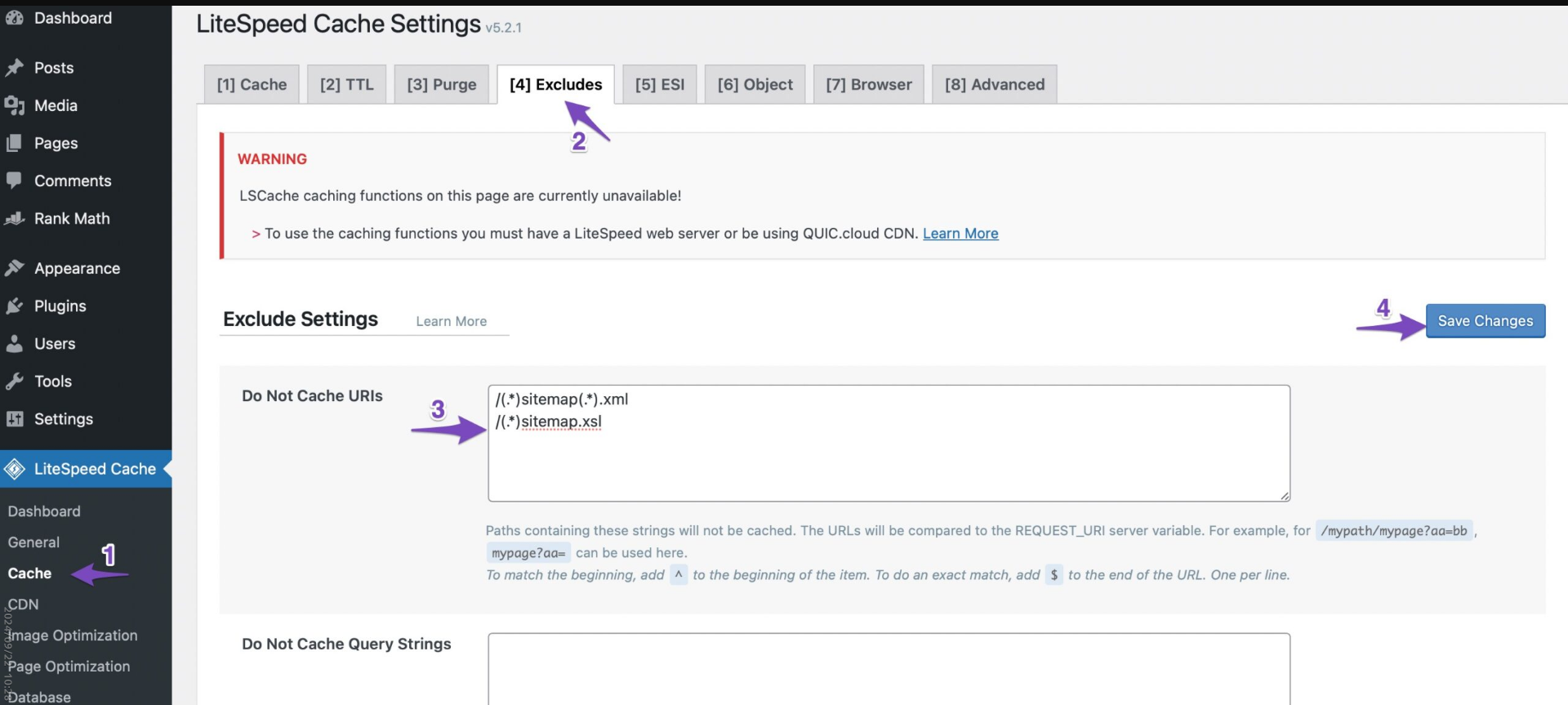Select the [4] Excludes tab
Viewport: 1568px width, 705px height.
pos(555,84)
